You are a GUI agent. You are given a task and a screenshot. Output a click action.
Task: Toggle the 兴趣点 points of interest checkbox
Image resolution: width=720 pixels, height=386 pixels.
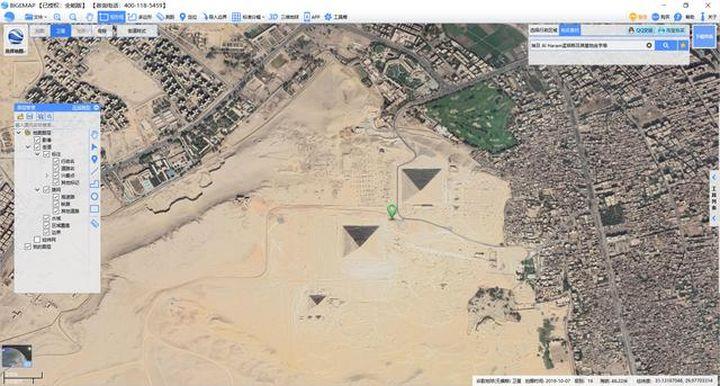[x=56, y=175]
